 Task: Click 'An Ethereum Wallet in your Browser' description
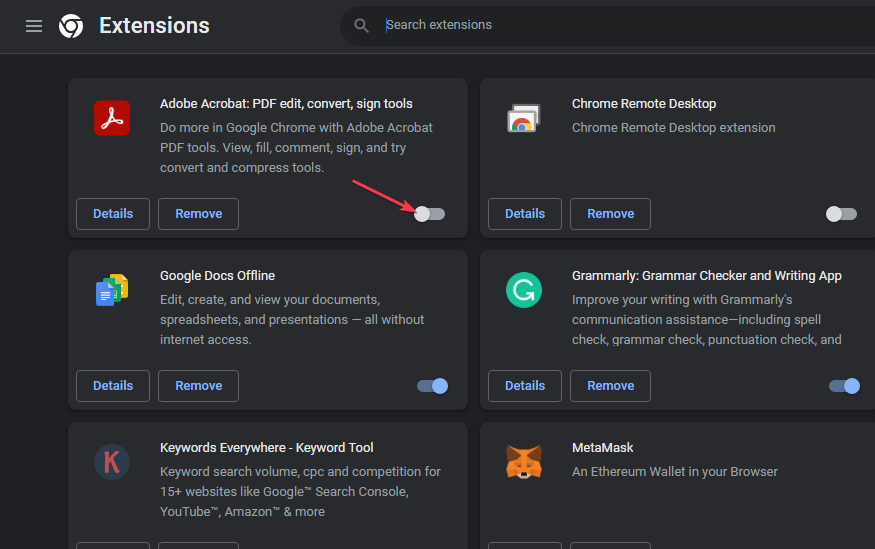pyautogui.click(x=675, y=471)
